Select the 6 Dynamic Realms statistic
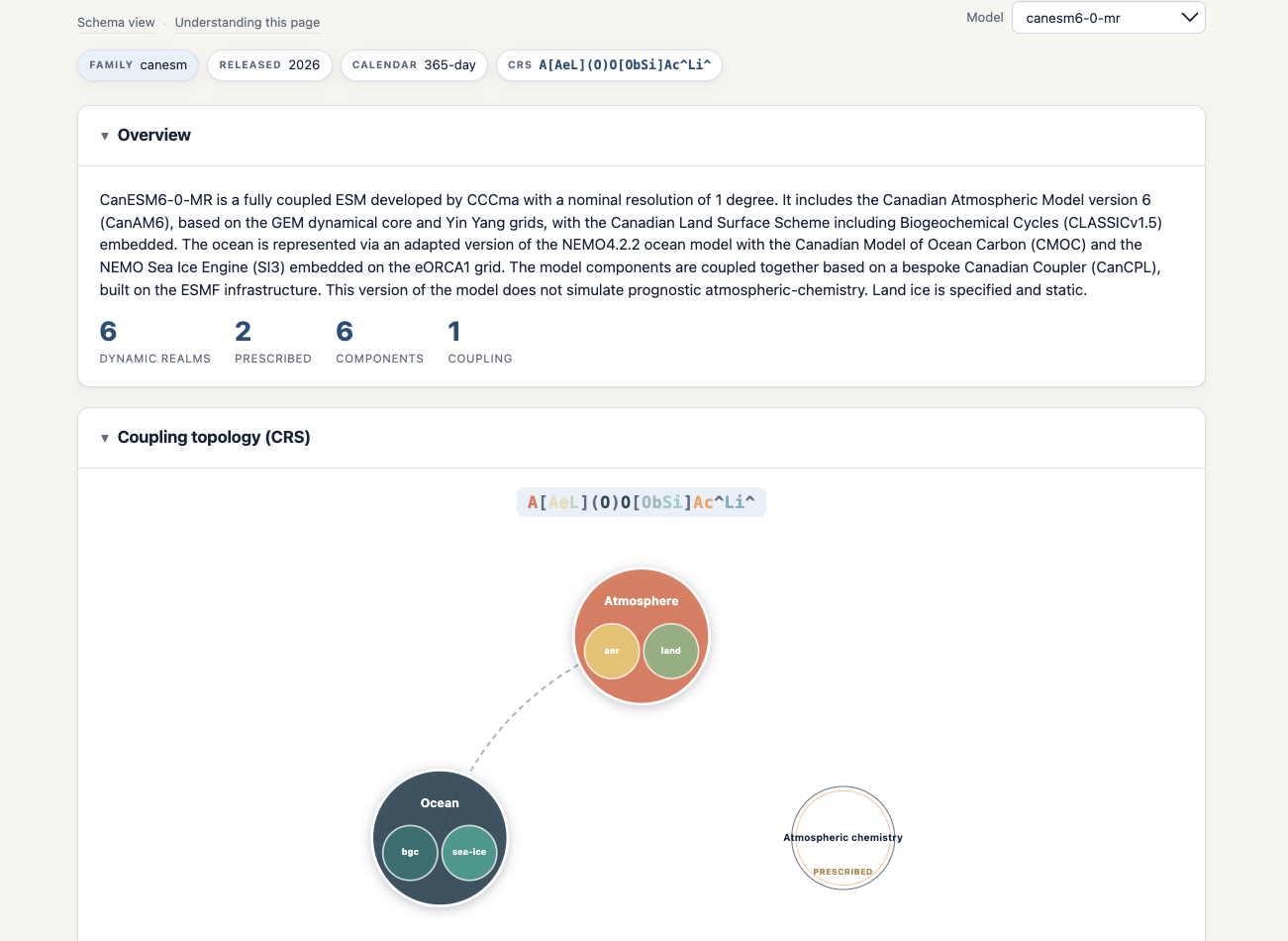Viewport: 1288px width, 941px height. click(154, 342)
